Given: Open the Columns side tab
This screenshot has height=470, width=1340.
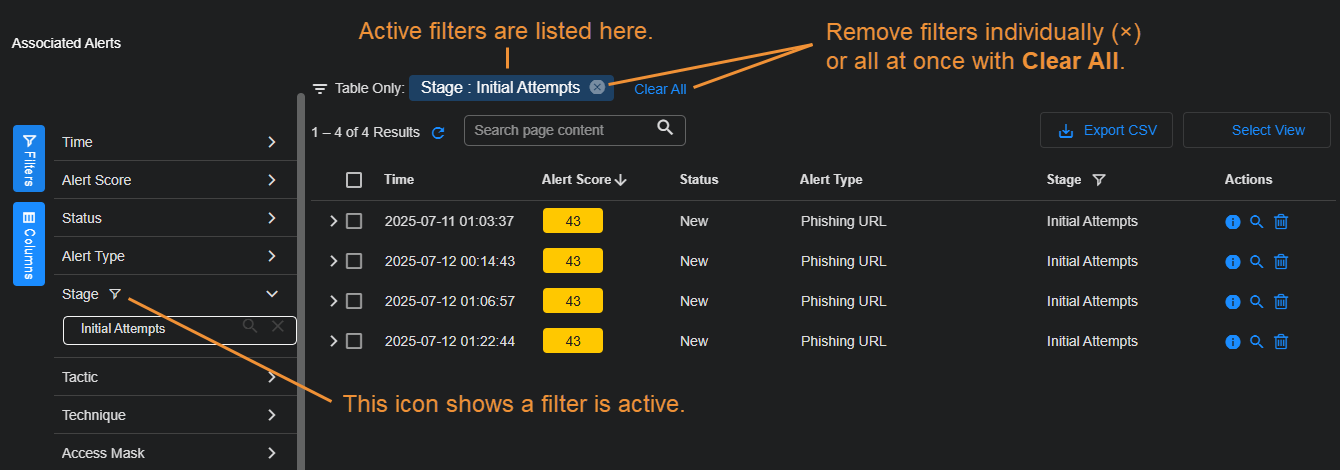Looking at the screenshot, I should coord(29,244).
